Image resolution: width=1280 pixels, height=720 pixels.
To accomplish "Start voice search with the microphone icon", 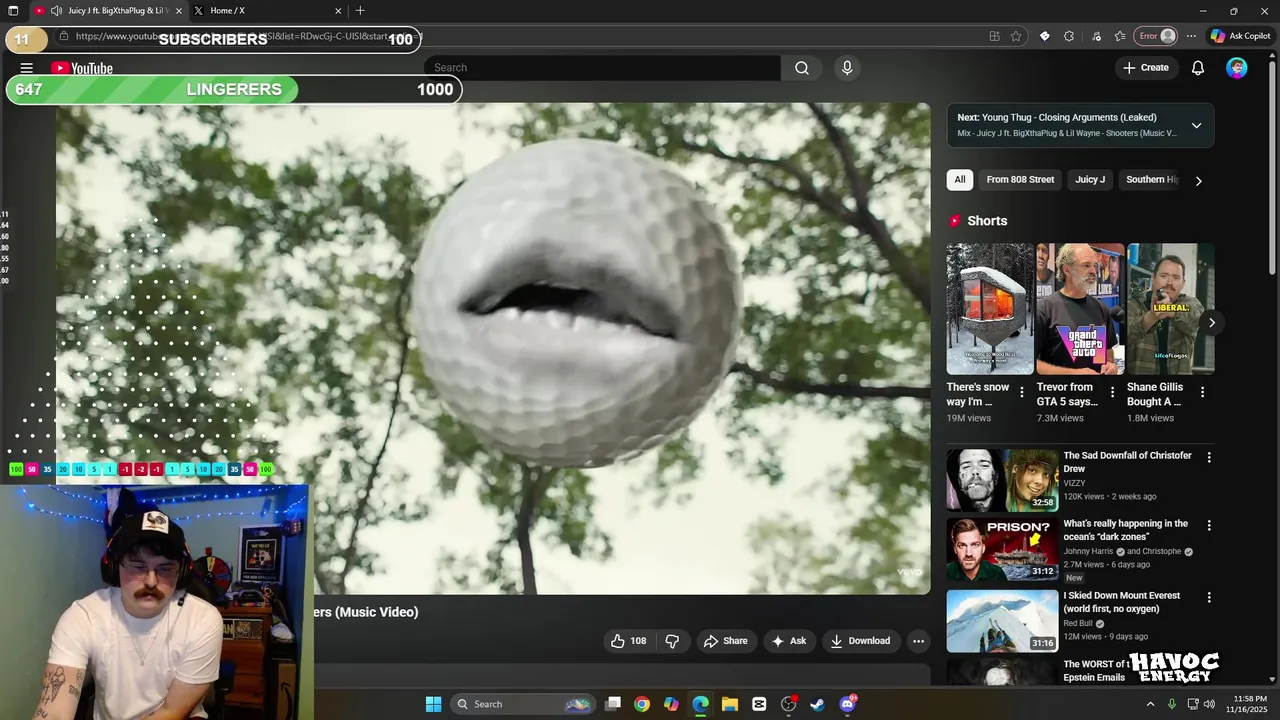I will (x=847, y=68).
